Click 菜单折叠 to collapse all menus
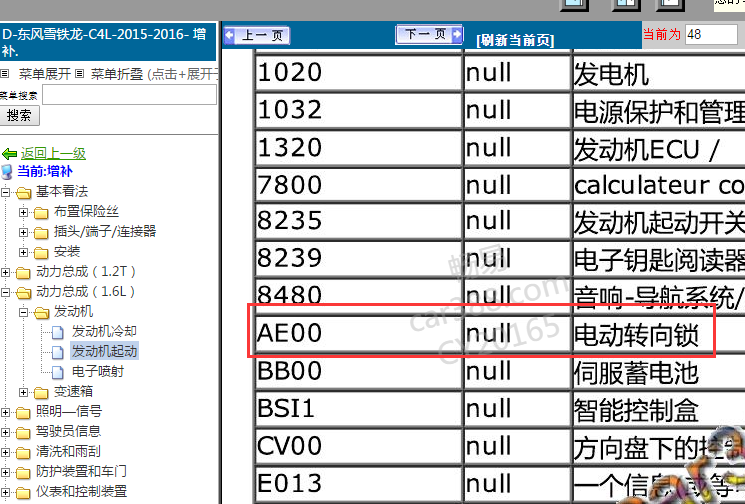Viewport: 745px width, 504px height. point(117,74)
